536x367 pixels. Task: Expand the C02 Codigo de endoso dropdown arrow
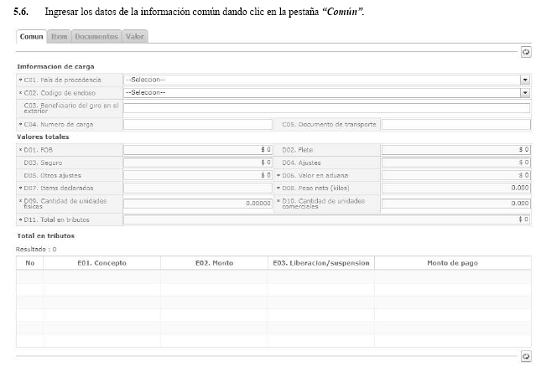525,93
